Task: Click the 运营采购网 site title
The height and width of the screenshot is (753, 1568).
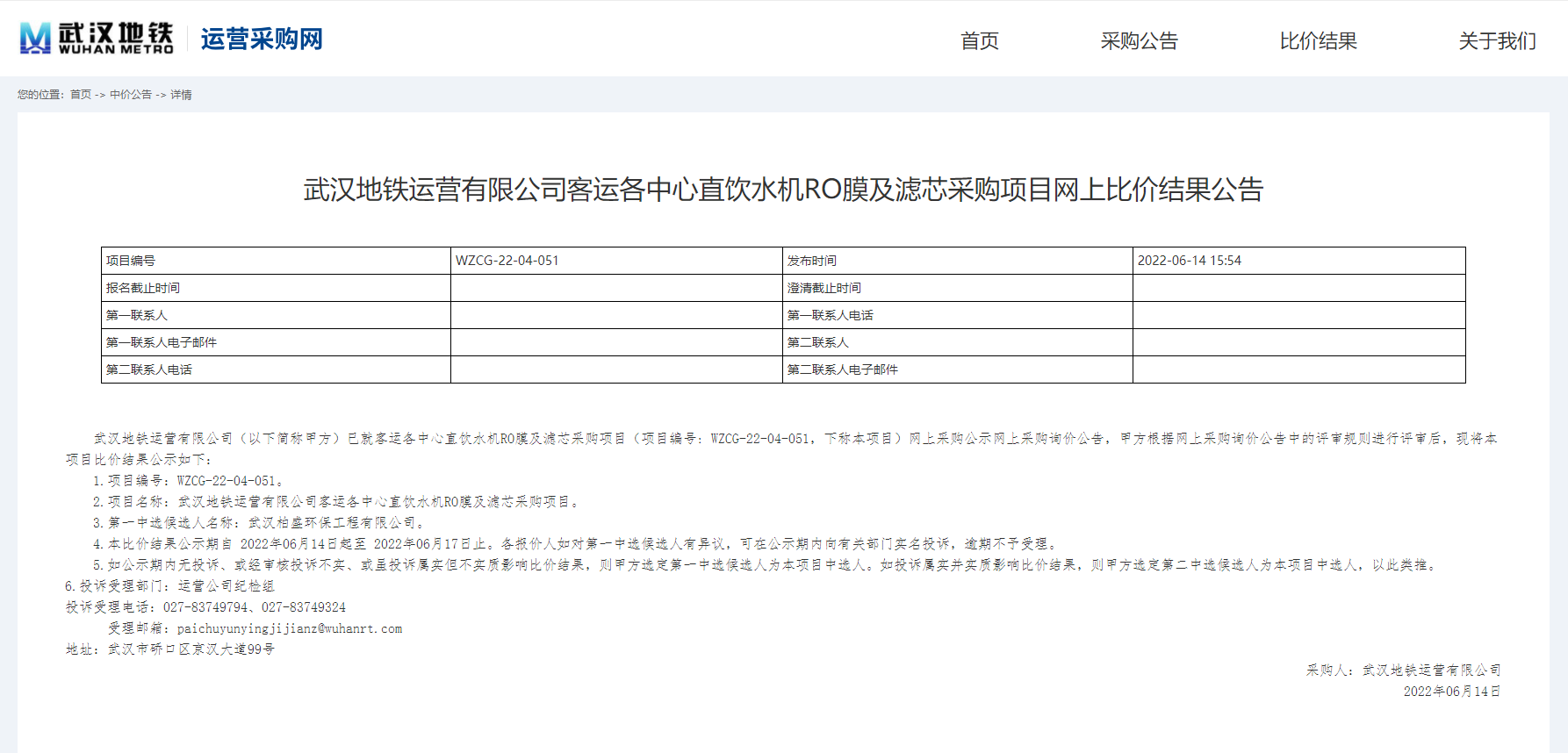Action: click(x=261, y=39)
